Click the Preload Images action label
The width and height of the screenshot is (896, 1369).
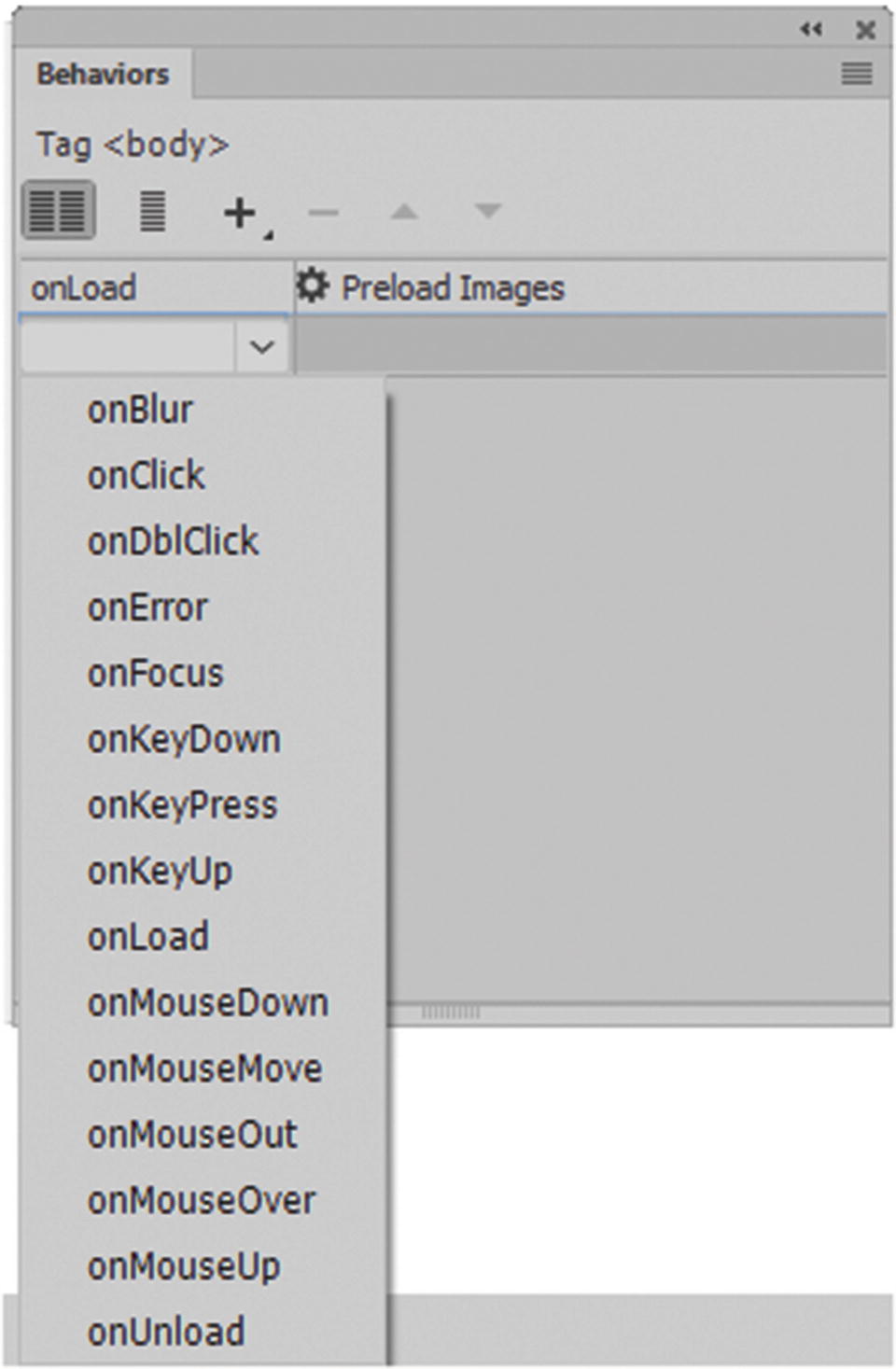coord(453,287)
